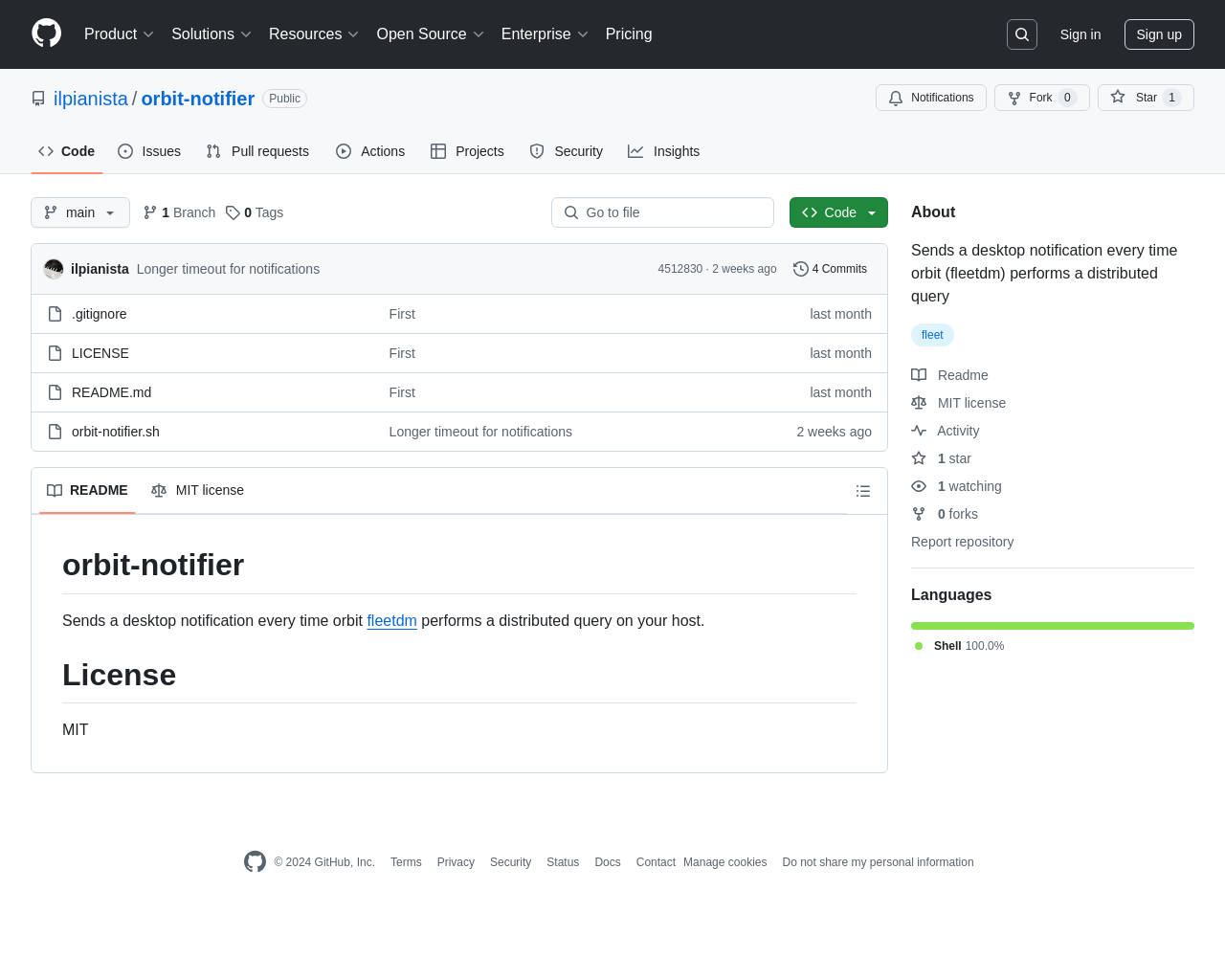Focus the Go to file search field
Image resolution: width=1225 pixels, height=980 pixels.
coord(662,212)
